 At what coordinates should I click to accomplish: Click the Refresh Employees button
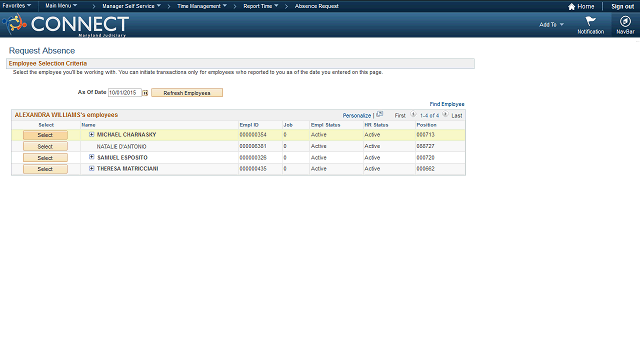tap(187, 93)
